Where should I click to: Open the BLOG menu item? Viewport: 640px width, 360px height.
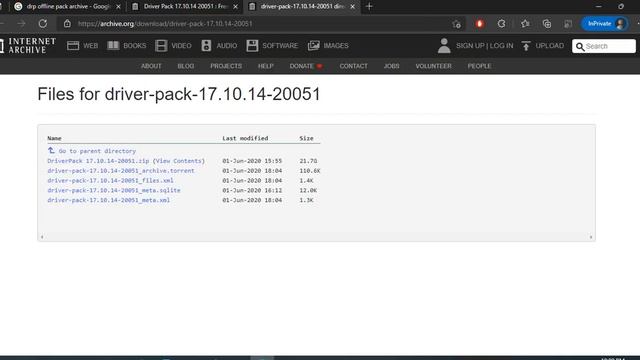186,66
